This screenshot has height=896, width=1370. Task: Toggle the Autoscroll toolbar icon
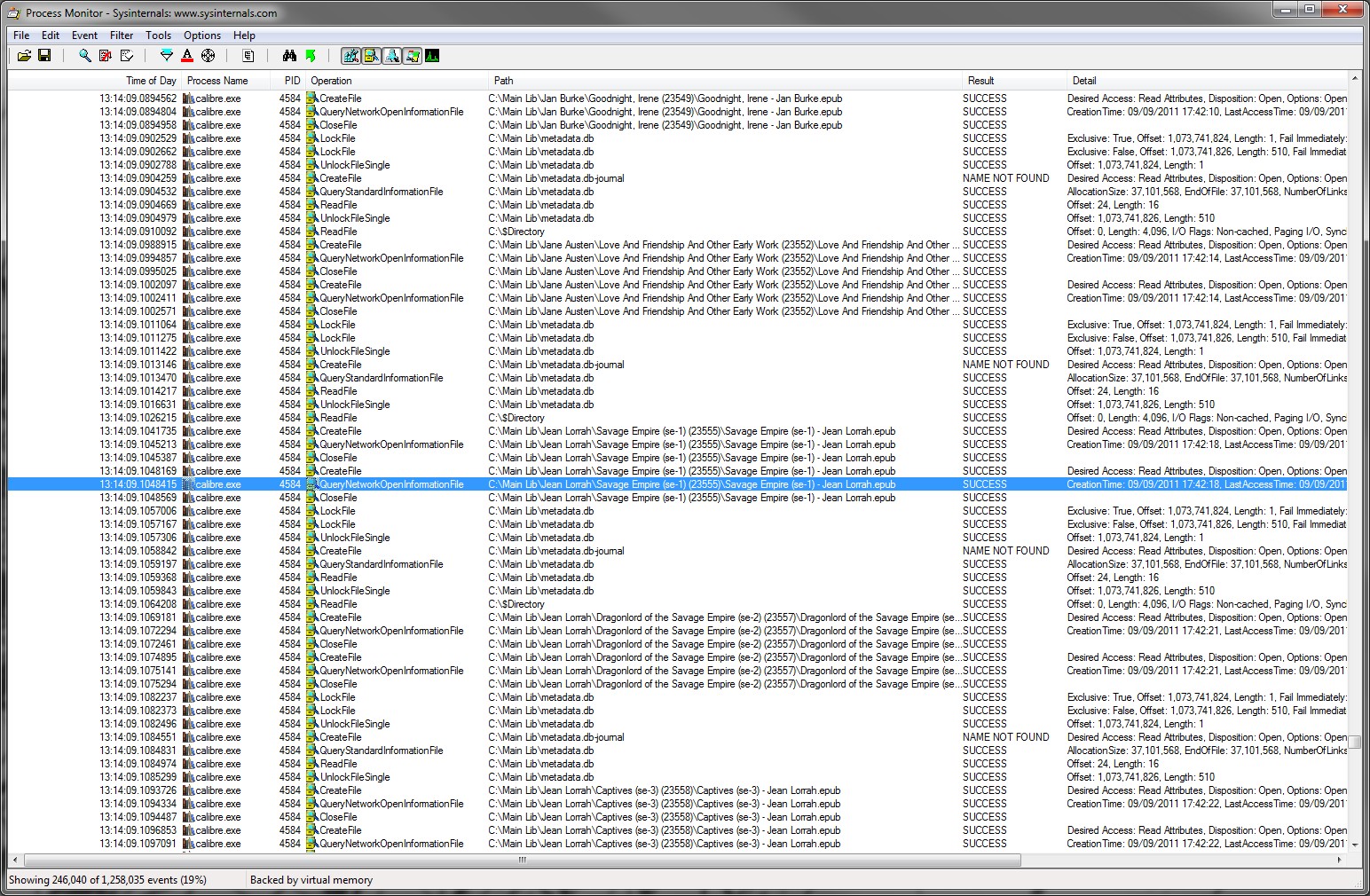pyautogui.click(x=106, y=56)
